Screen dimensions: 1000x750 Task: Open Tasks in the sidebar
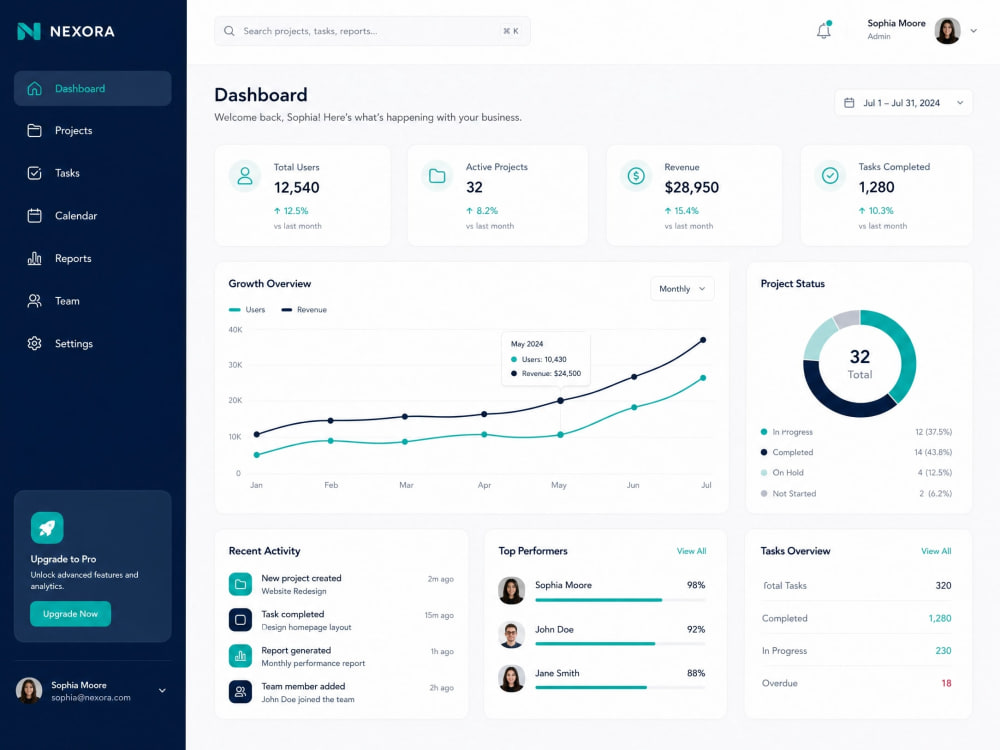pos(92,173)
